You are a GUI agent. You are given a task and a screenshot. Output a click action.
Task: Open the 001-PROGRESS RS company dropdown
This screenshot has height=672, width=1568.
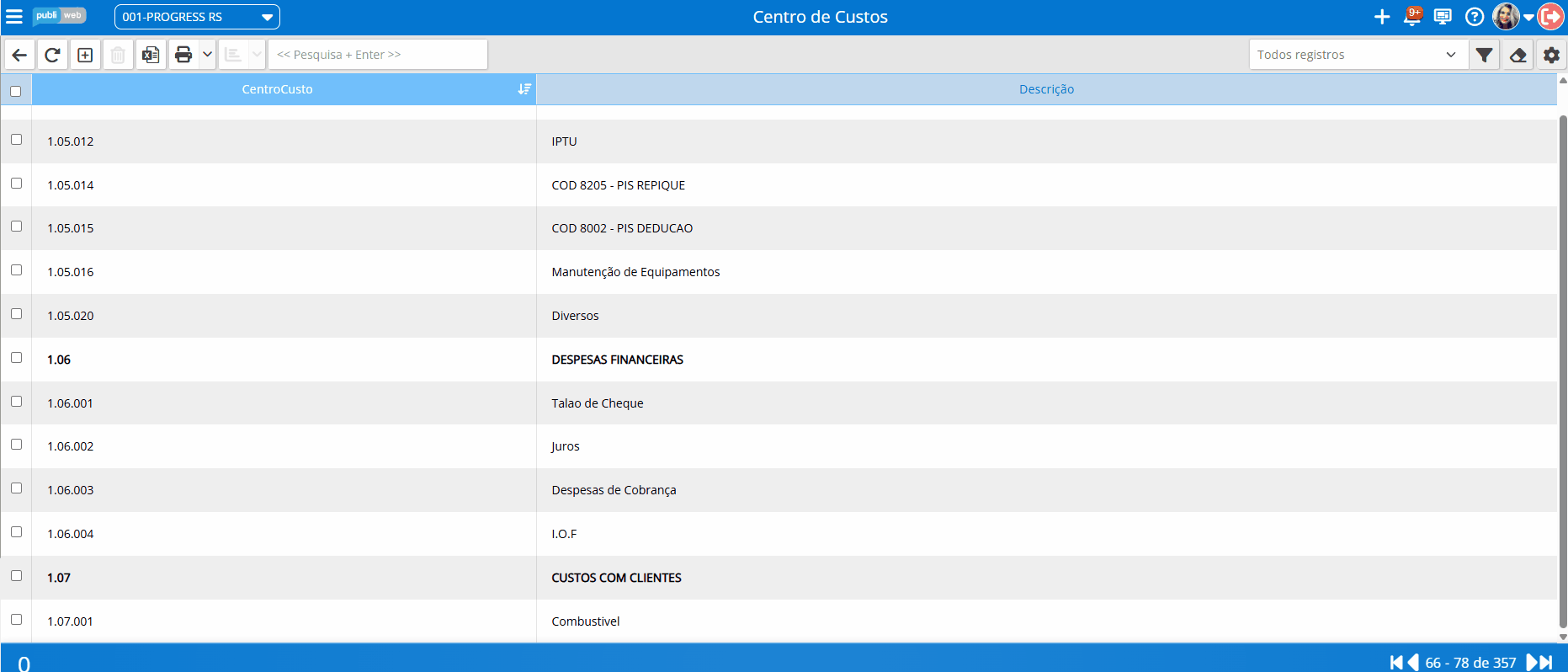(x=197, y=17)
